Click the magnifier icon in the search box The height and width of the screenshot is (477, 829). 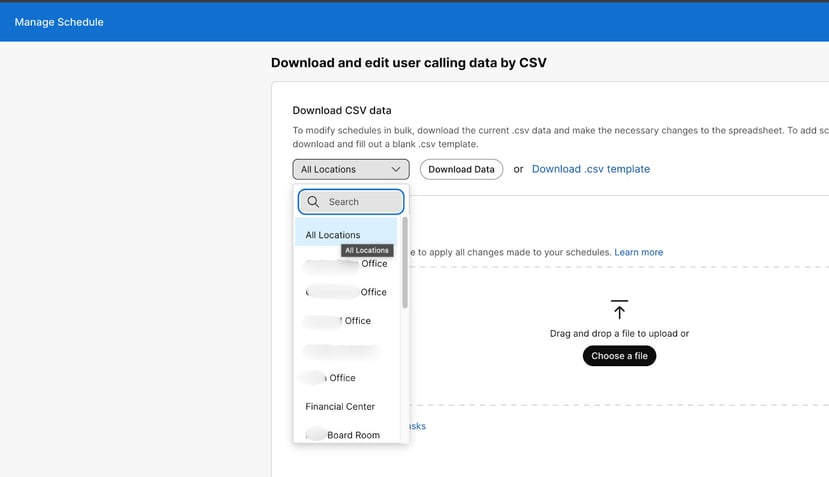tap(314, 202)
